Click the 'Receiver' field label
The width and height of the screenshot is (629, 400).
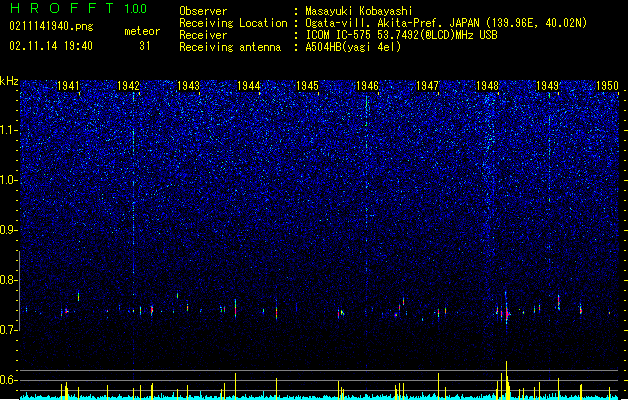click(x=203, y=35)
